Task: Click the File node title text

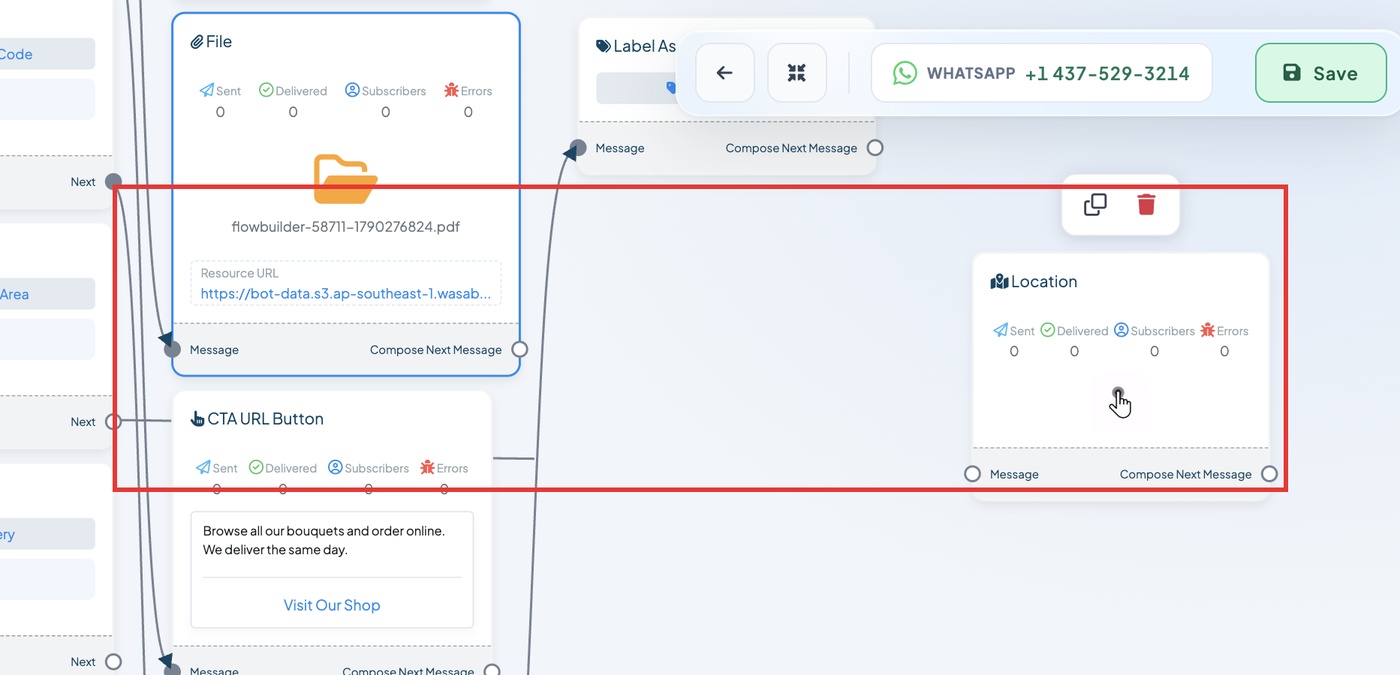Action: (219, 42)
